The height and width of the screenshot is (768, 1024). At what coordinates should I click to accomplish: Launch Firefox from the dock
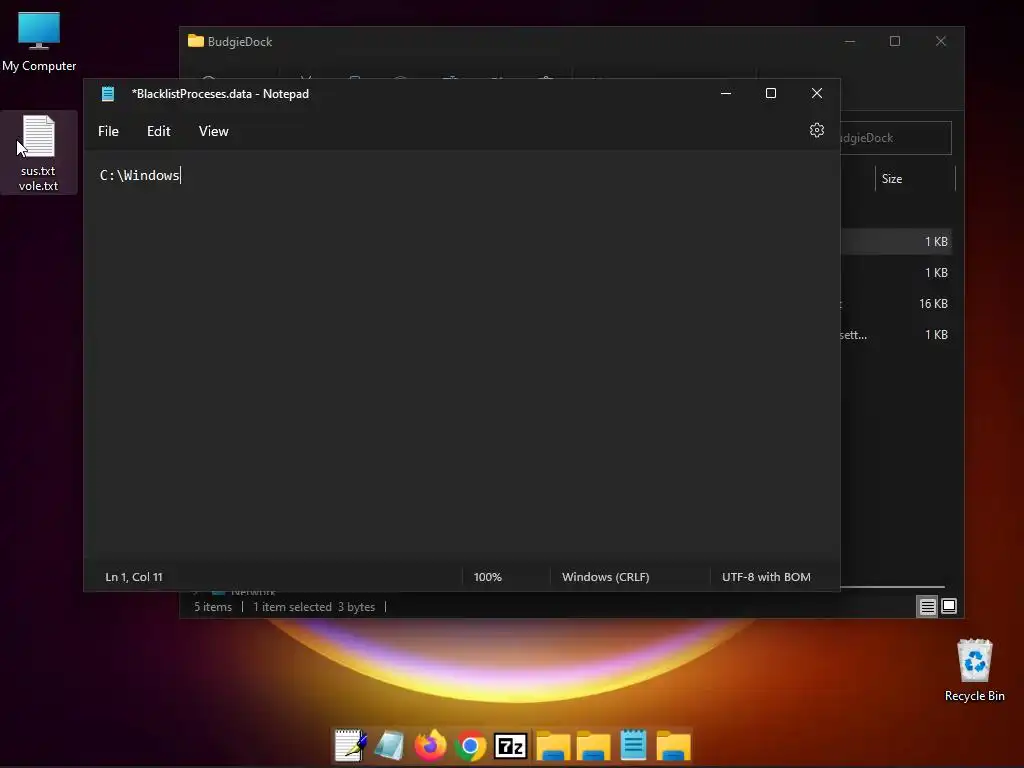[430, 745]
